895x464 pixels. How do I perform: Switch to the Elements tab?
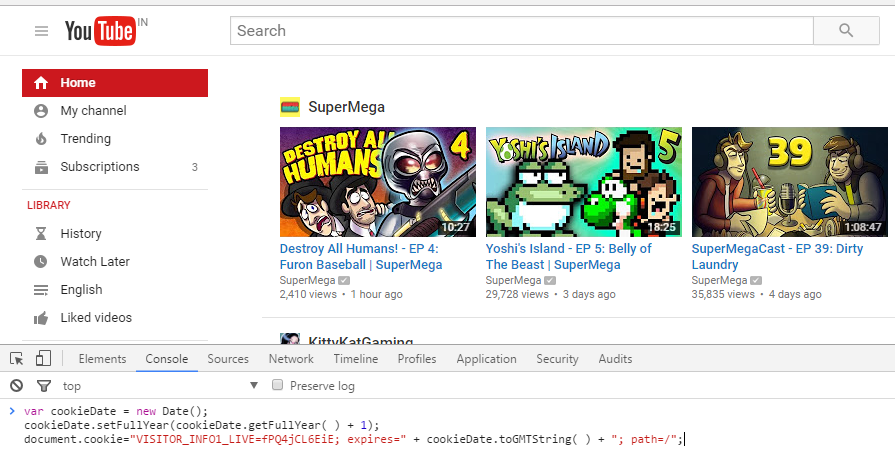[x=102, y=359]
